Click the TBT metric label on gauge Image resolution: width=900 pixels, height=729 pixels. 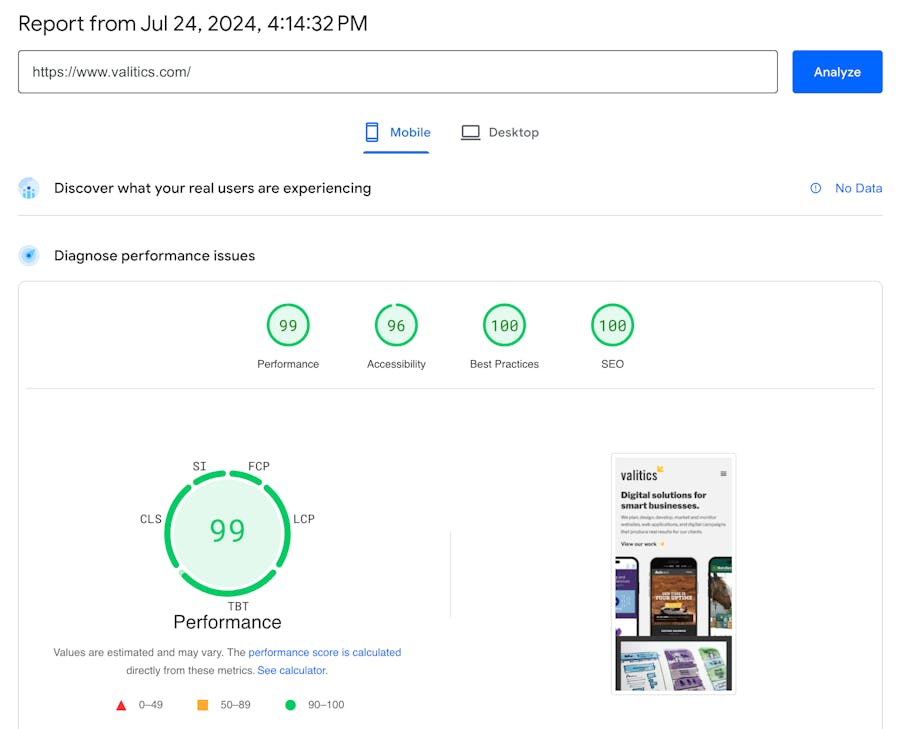click(x=238, y=606)
